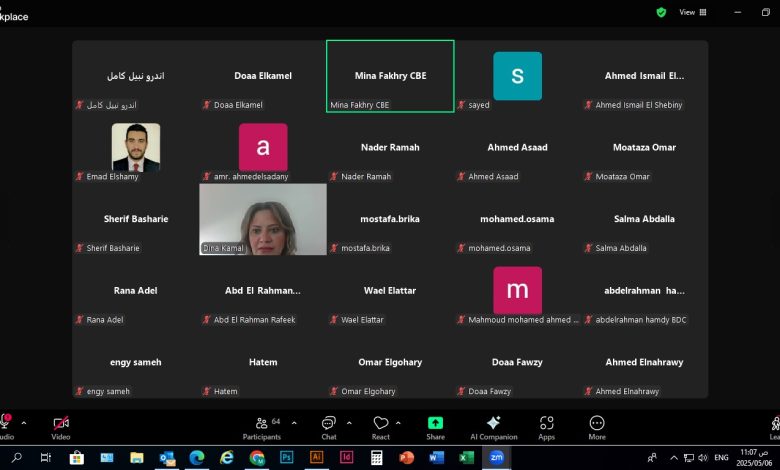This screenshot has width=780, height=470.
Task: Expand the React options caret
Action: [398, 423]
